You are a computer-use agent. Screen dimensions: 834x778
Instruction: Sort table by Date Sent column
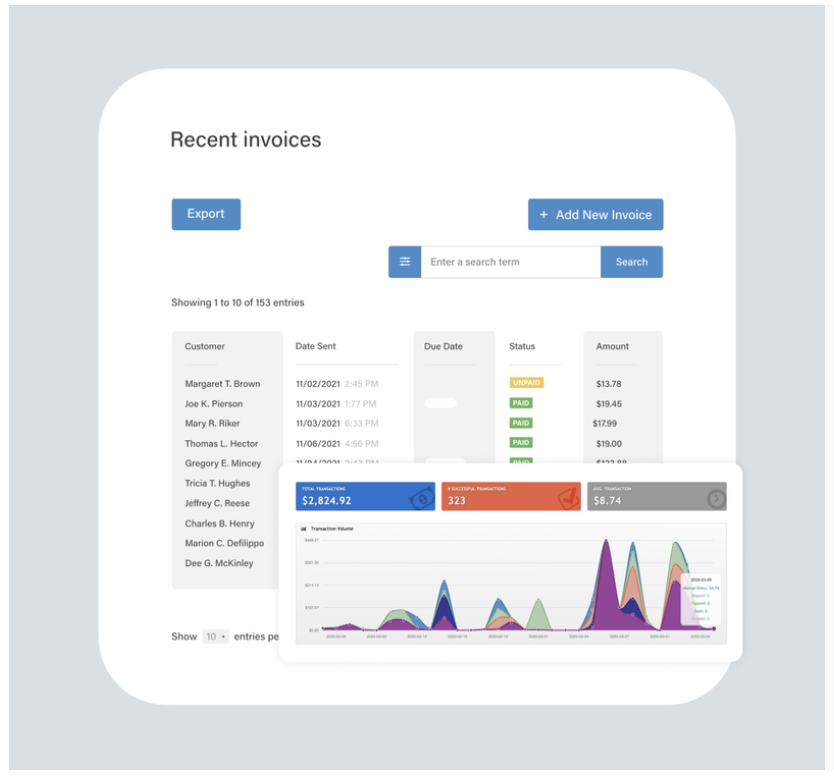tap(316, 347)
